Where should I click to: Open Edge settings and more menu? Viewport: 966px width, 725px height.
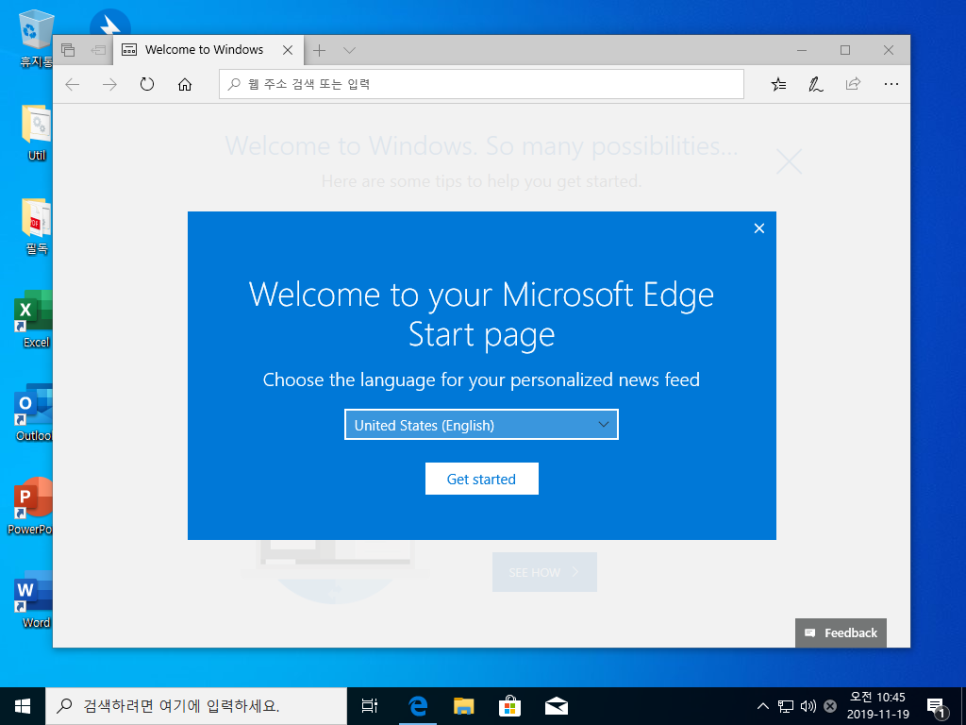[891, 84]
